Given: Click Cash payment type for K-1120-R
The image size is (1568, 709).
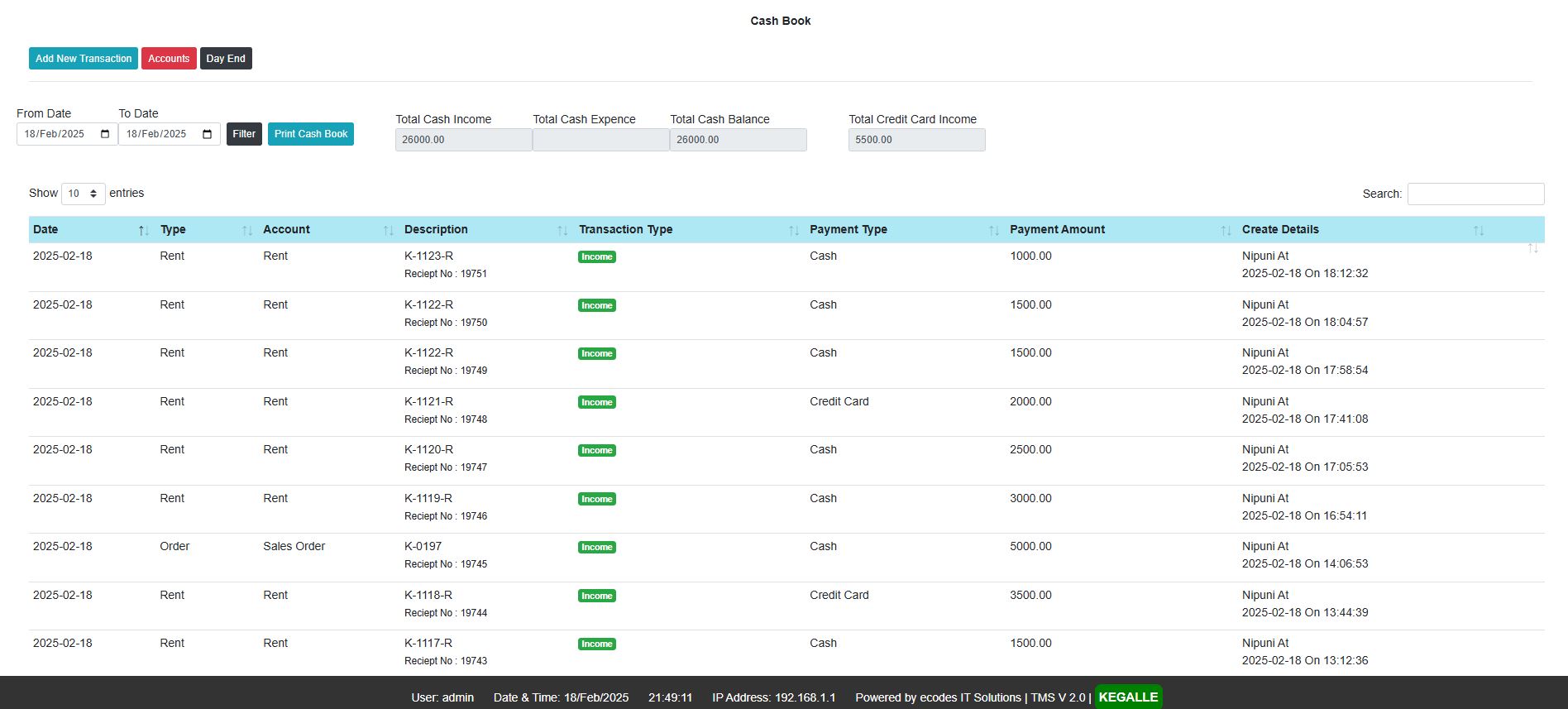Looking at the screenshot, I should (x=823, y=449).
